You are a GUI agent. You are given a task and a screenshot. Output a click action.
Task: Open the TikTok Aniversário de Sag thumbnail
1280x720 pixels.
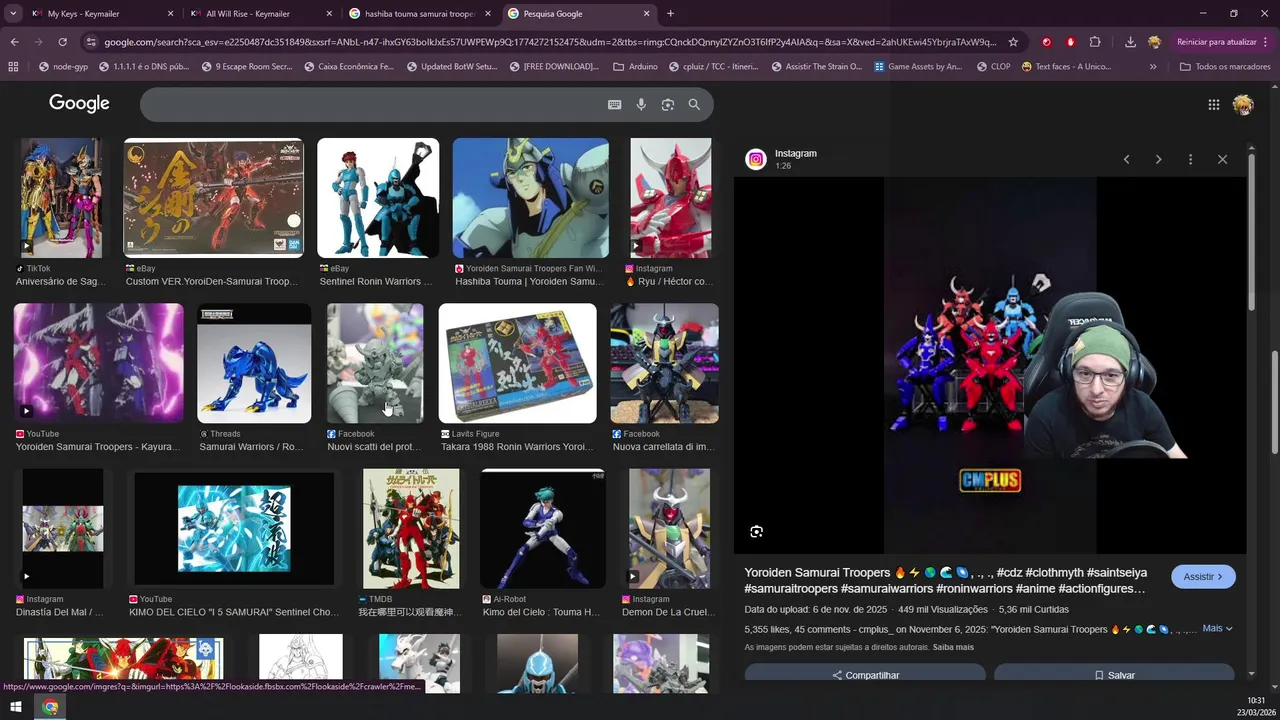(61, 198)
